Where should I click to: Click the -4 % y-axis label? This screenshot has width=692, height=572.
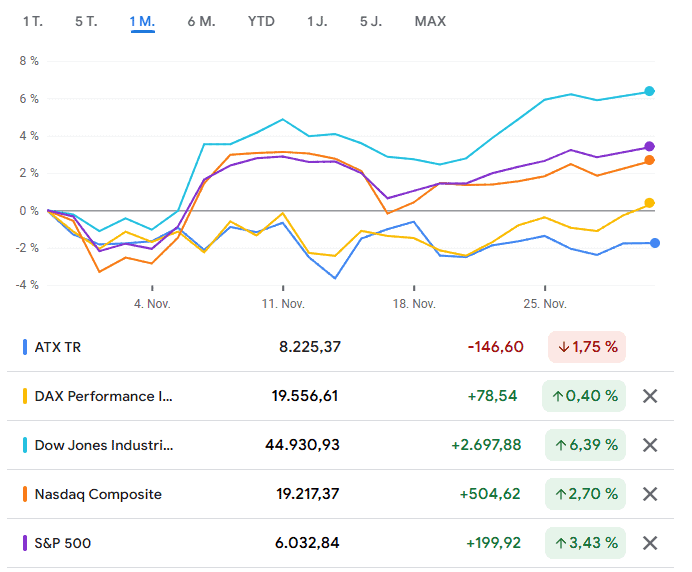27,285
